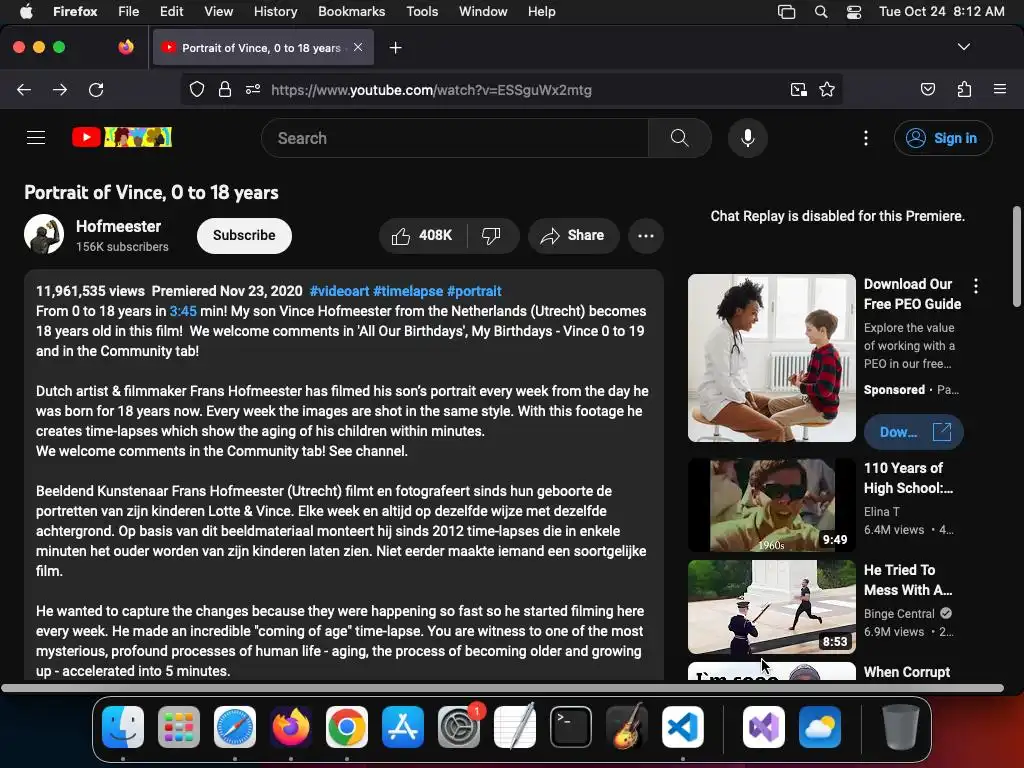Open Safari from the dock
Image resolution: width=1024 pixels, height=768 pixels.
click(235, 727)
